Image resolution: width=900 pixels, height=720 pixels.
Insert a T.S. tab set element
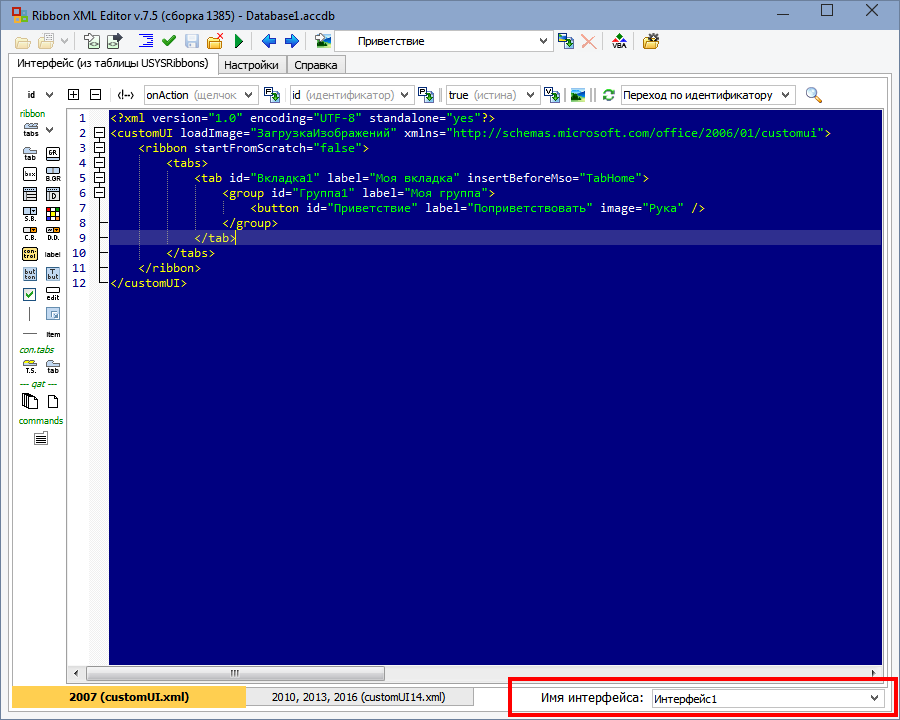tap(30, 366)
